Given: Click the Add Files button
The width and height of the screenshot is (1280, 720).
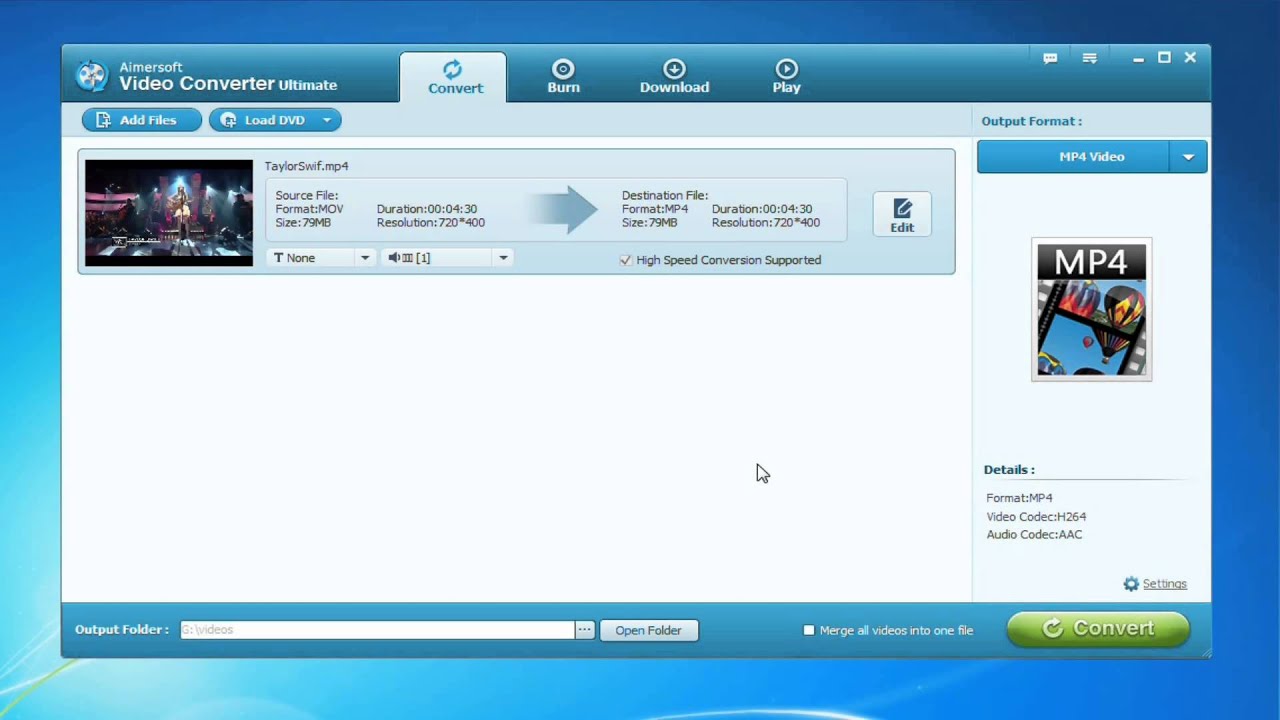Looking at the screenshot, I should coord(142,120).
